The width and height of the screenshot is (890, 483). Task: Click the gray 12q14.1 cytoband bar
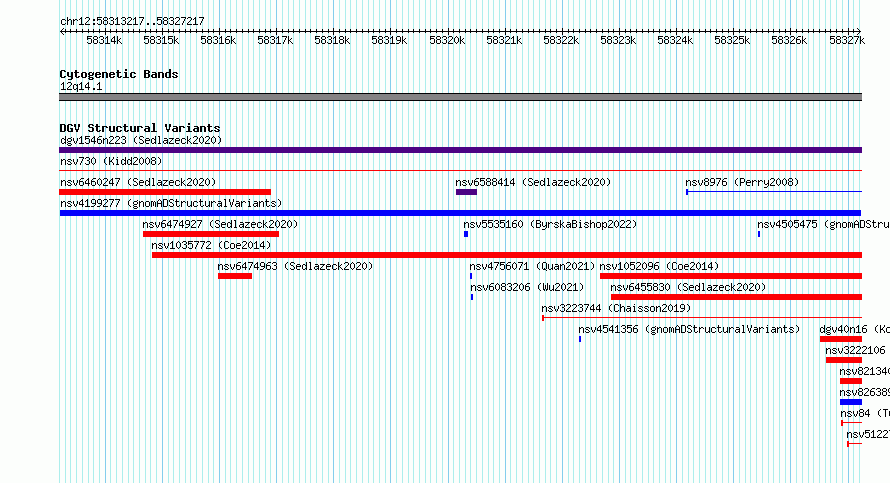pyautogui.click(x=460, y=97)
